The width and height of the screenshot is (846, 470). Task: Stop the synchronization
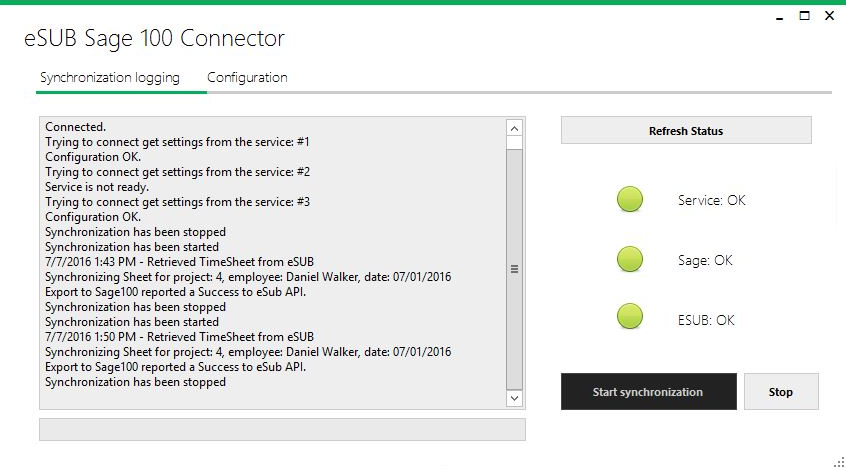[x=781, y=392]
